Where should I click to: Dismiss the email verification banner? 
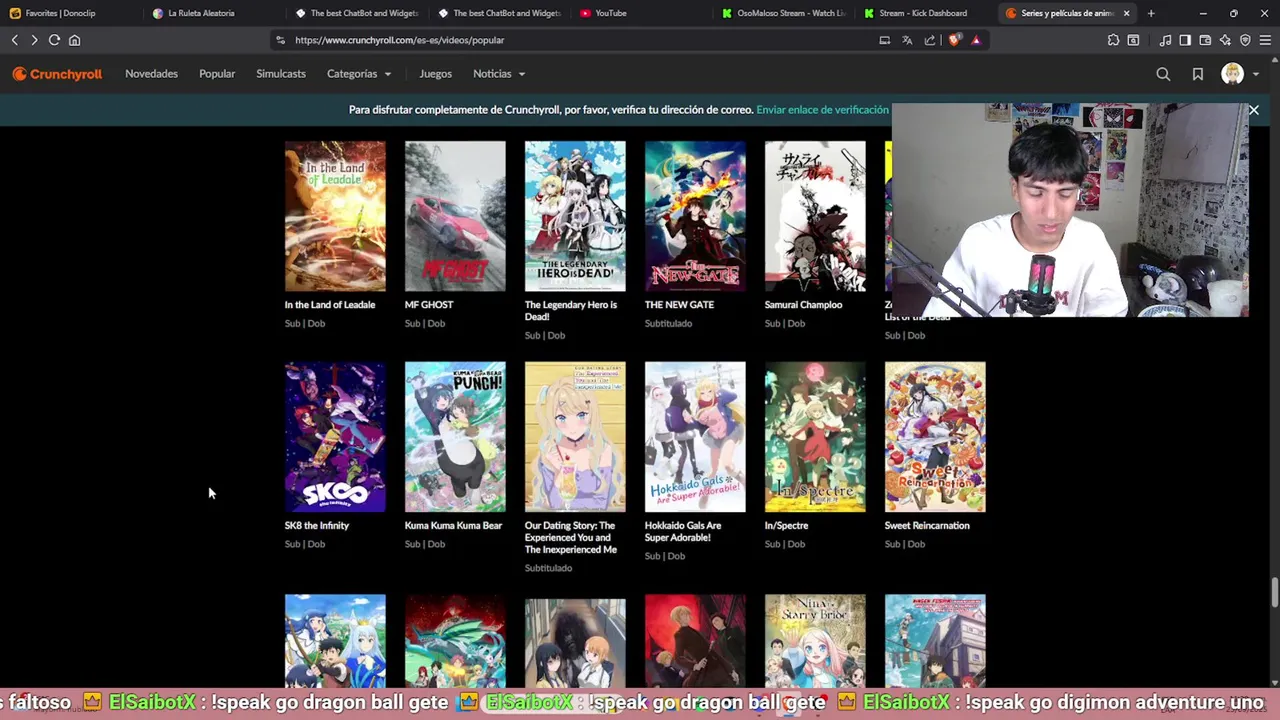[x=1253, y=110]
